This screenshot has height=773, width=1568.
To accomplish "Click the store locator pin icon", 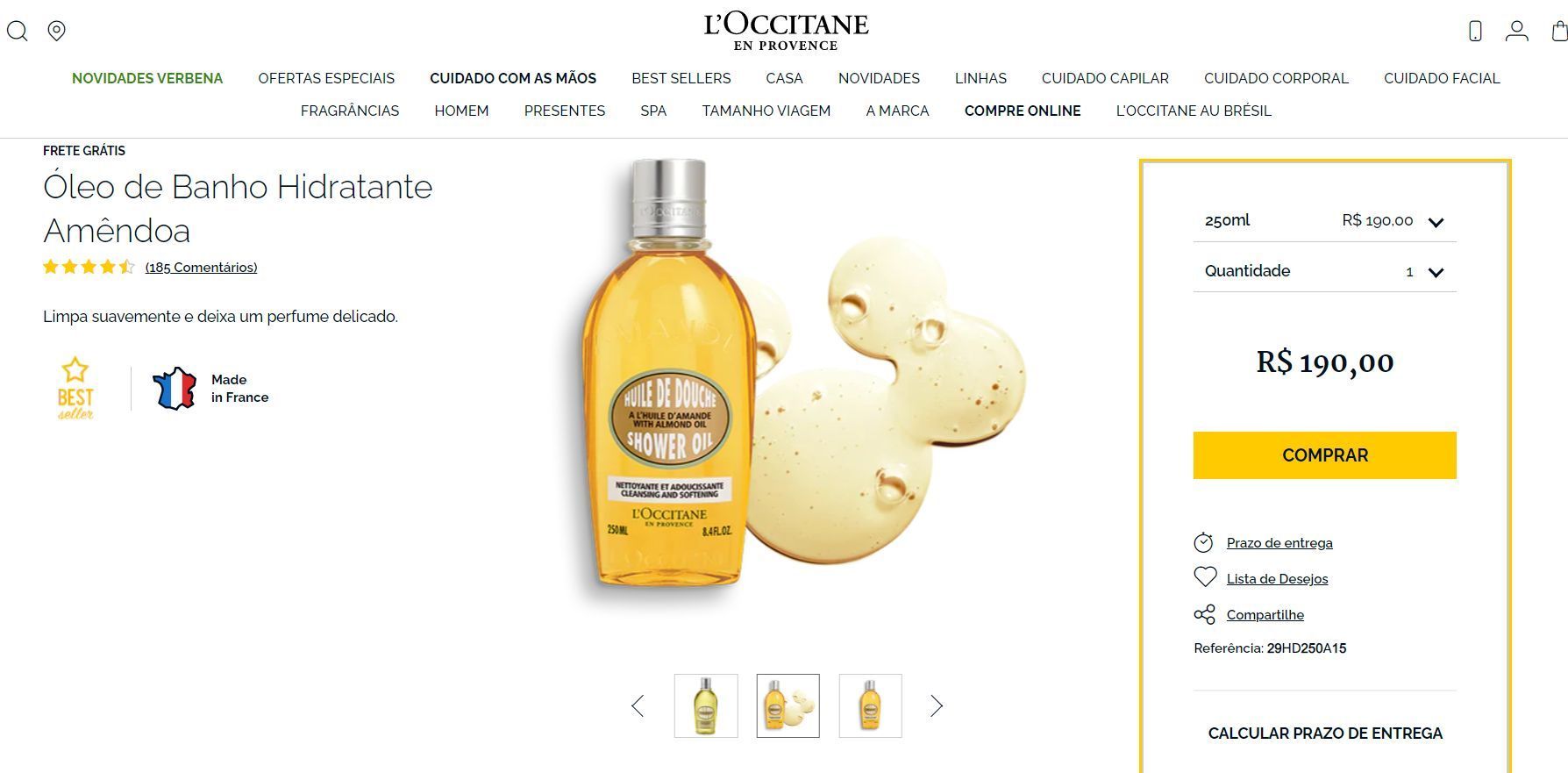I will [x=56, y=31].
